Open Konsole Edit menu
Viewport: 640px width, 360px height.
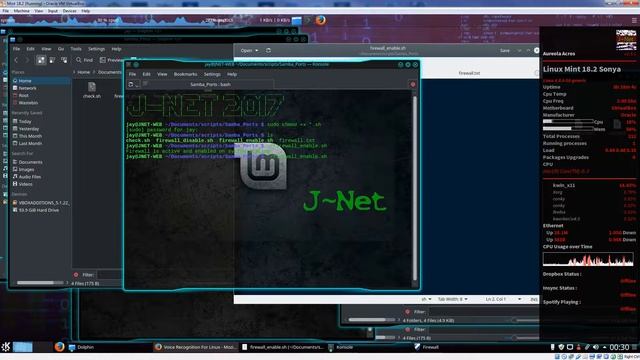click(x=147, y=74)
